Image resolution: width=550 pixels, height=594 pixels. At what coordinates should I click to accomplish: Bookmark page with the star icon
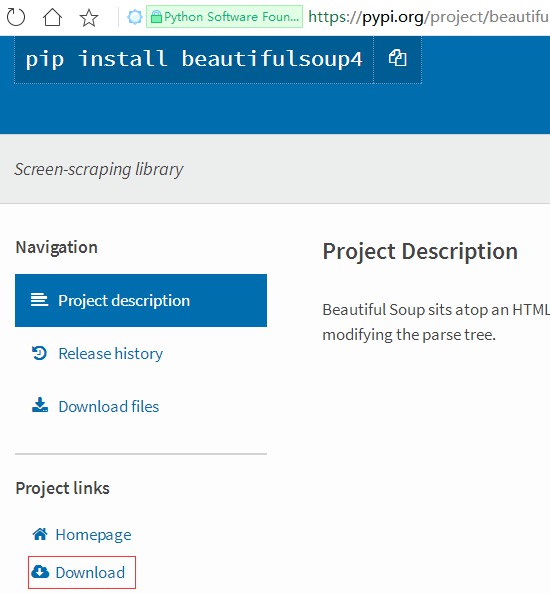89,17
